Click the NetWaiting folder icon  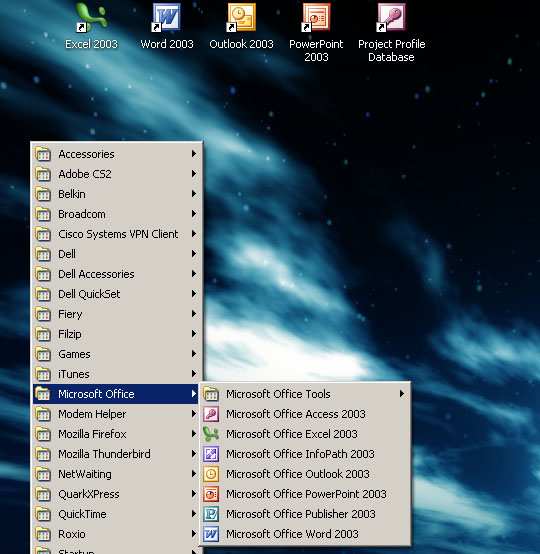click(43, 474)
